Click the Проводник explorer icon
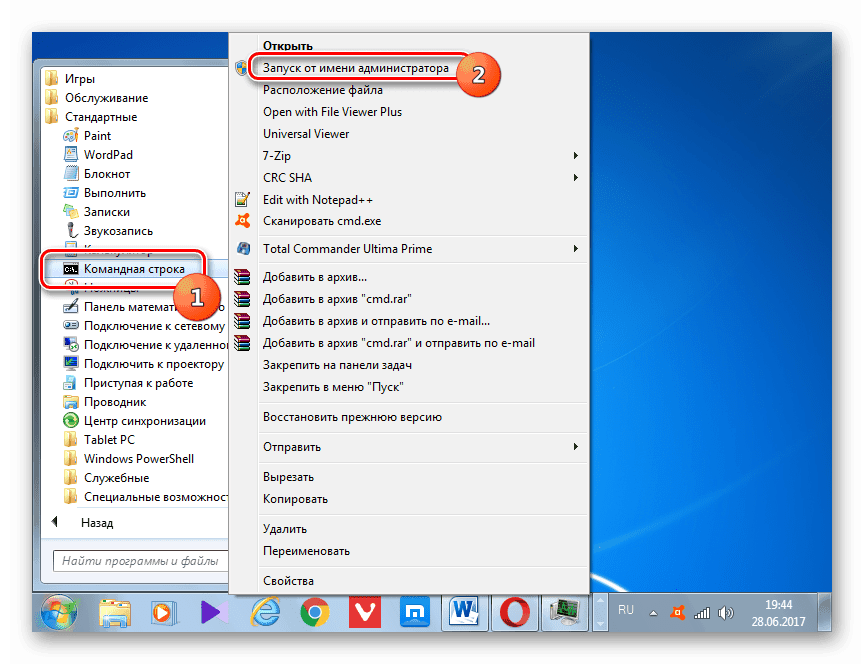This screenshot has height=664, width=864. (x=71, y=402)
